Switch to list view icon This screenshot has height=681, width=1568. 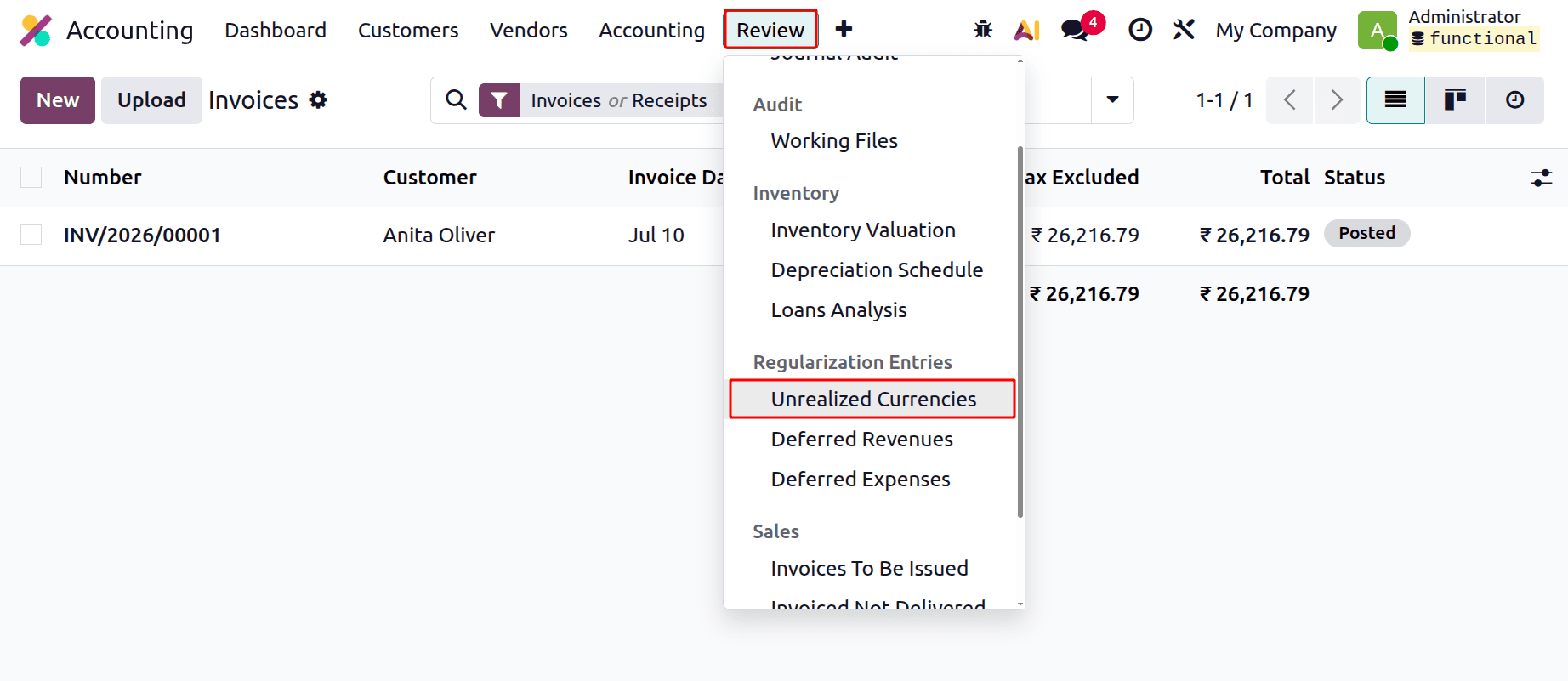pos(1395,100)
